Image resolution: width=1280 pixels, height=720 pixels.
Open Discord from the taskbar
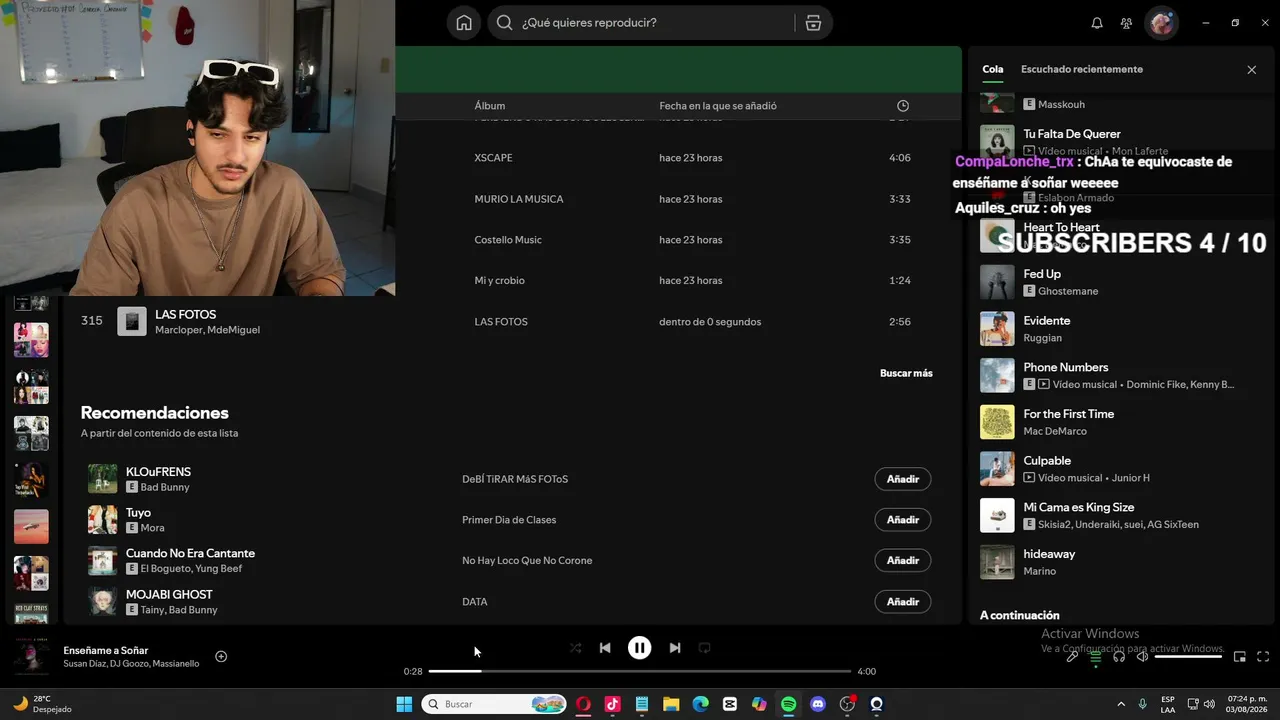tap(818, 704)
